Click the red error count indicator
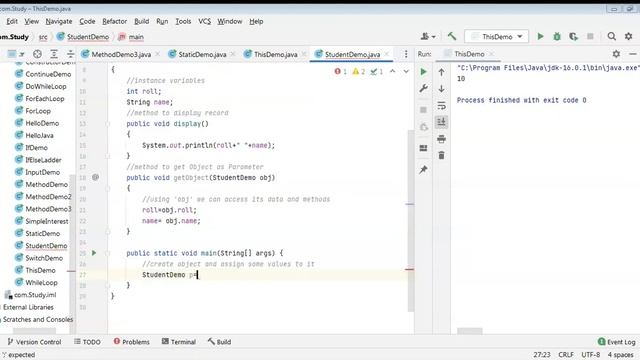 340,72
